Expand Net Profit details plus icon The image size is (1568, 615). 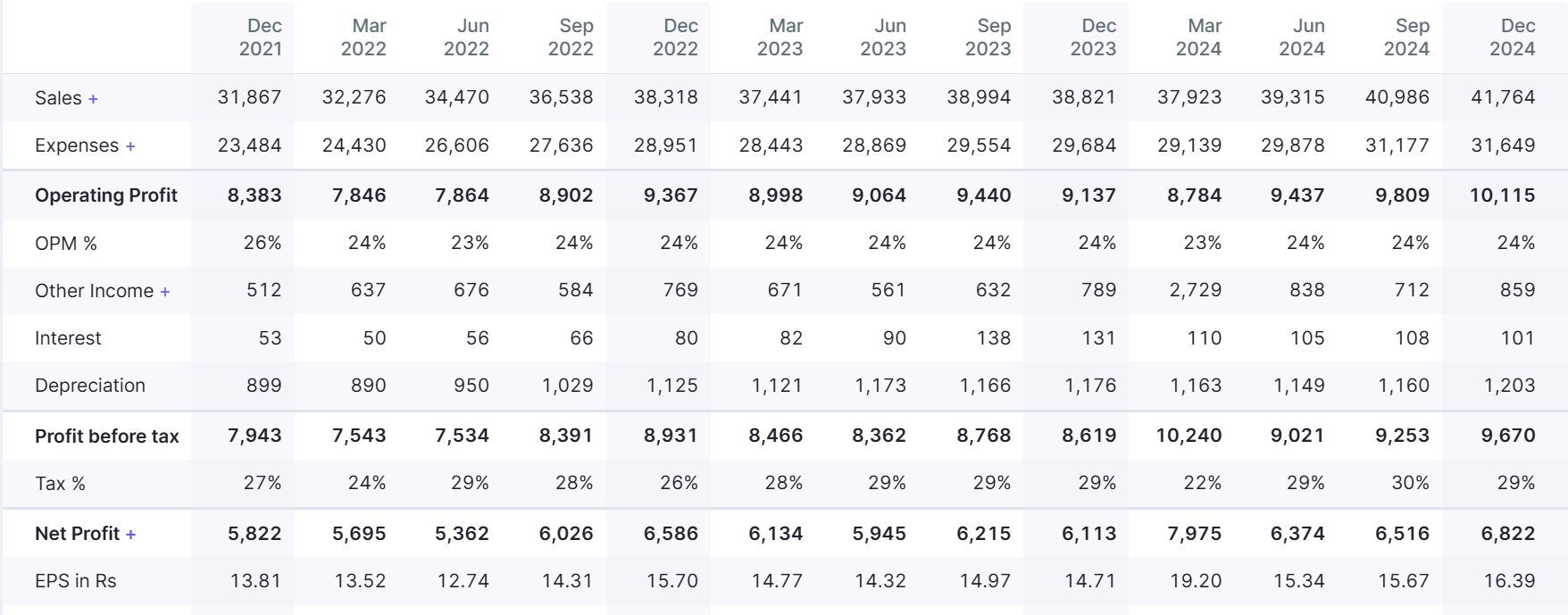coord(131,535)
